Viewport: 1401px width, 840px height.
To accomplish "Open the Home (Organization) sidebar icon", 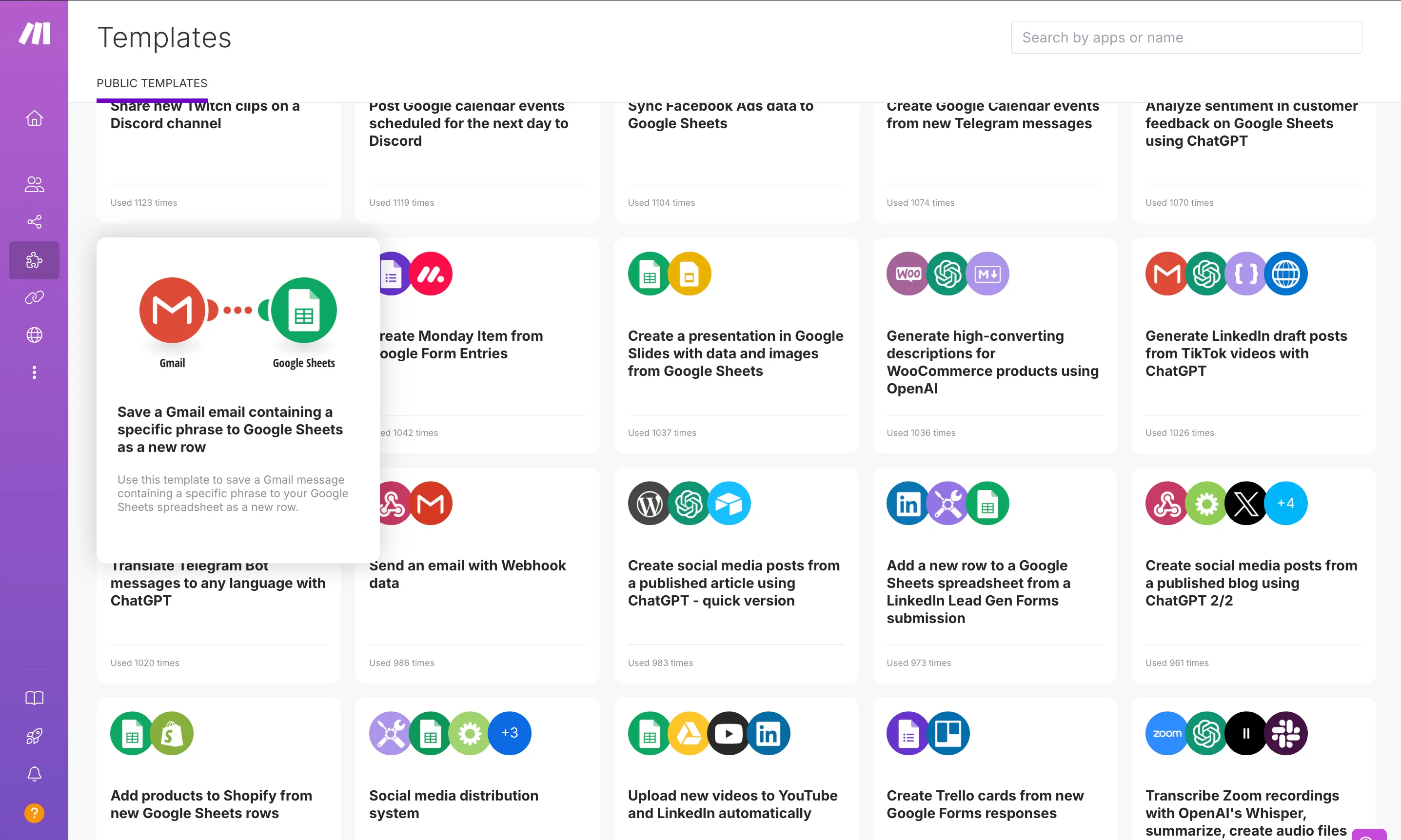I will [35, 117].
